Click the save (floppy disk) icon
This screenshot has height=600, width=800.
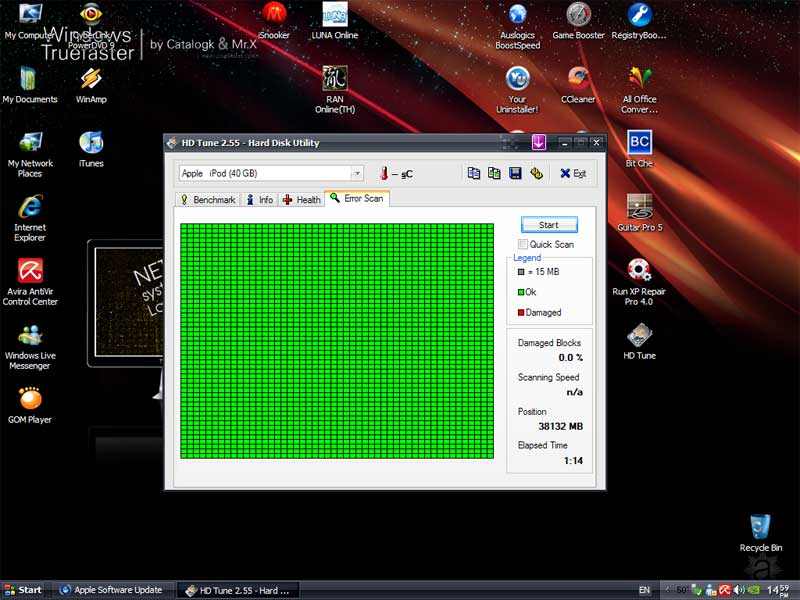coord(515,173)
